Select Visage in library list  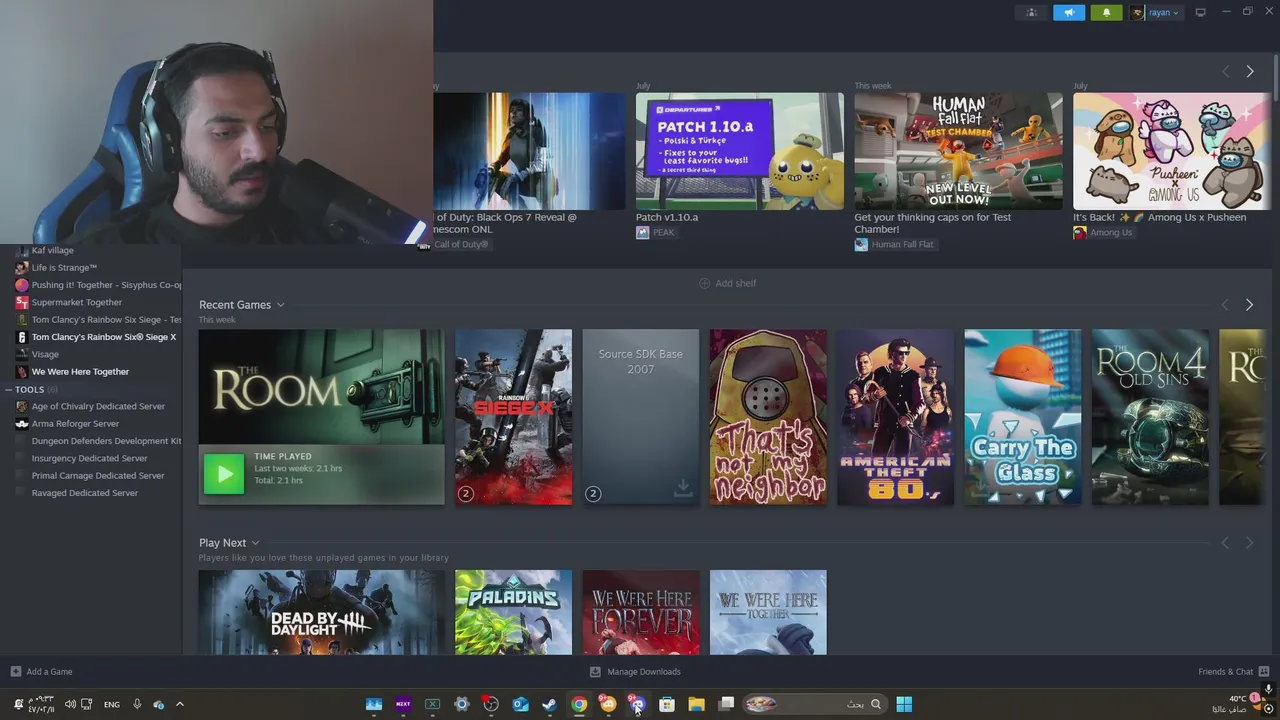click(45, 354)
